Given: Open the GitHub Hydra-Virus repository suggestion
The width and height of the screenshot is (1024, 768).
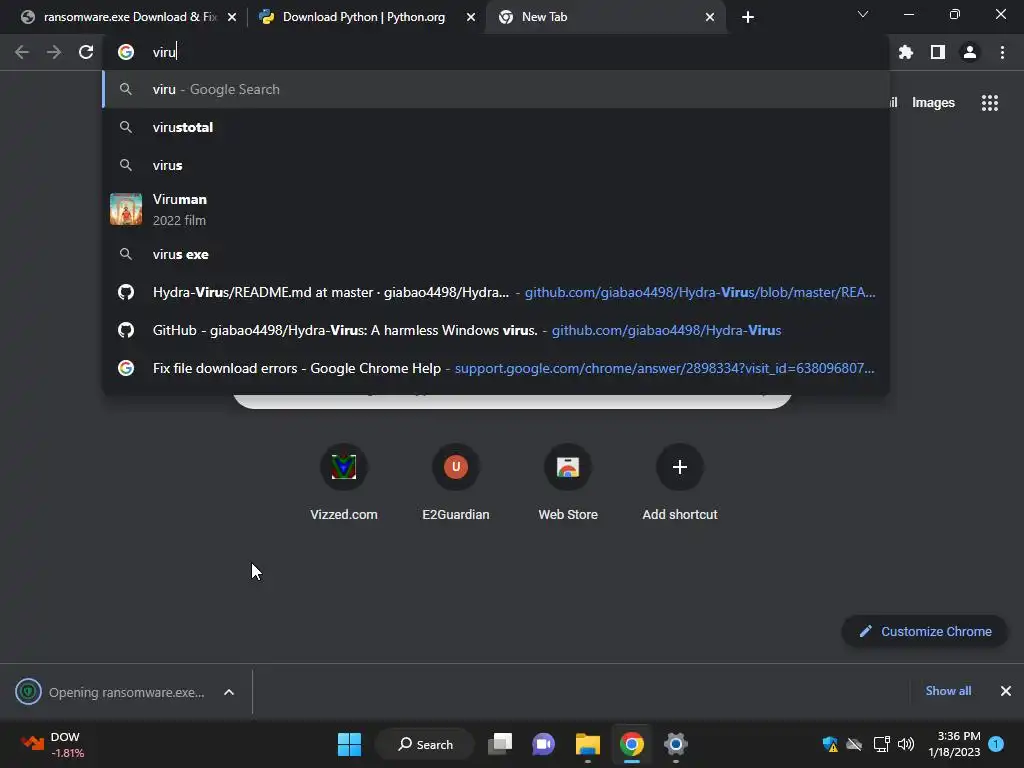Looking at the screenshot, I should coord(496,330).
